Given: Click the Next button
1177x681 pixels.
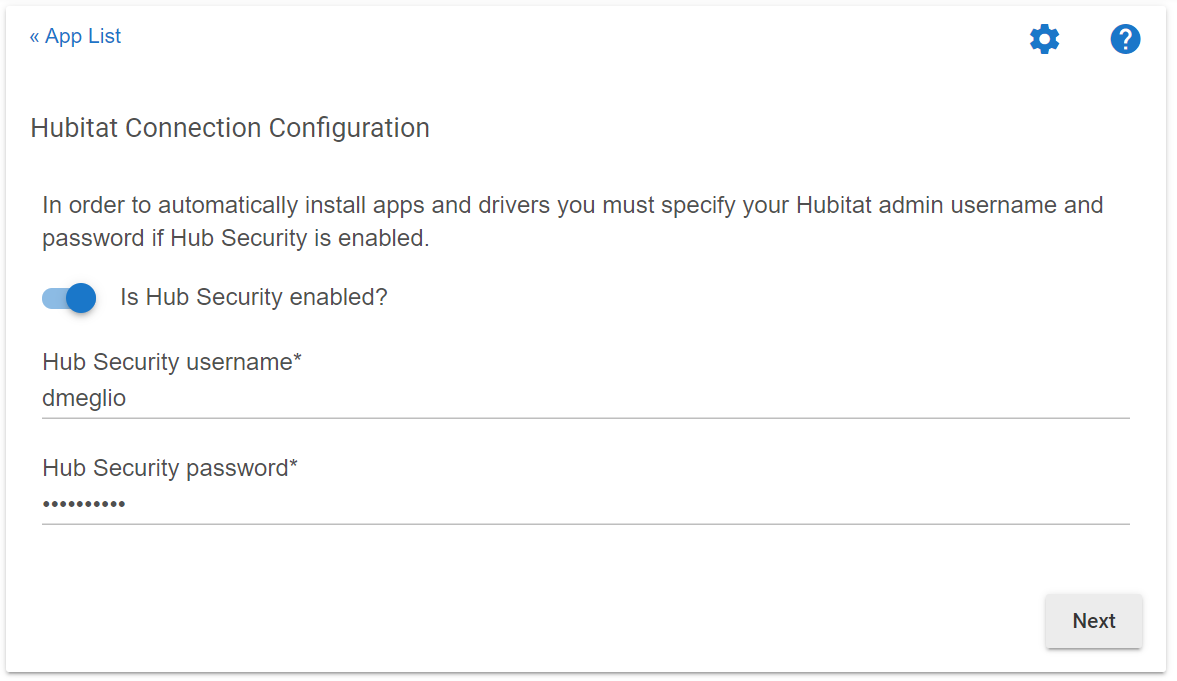Looking at the screenshot, I should [1094, 621].
